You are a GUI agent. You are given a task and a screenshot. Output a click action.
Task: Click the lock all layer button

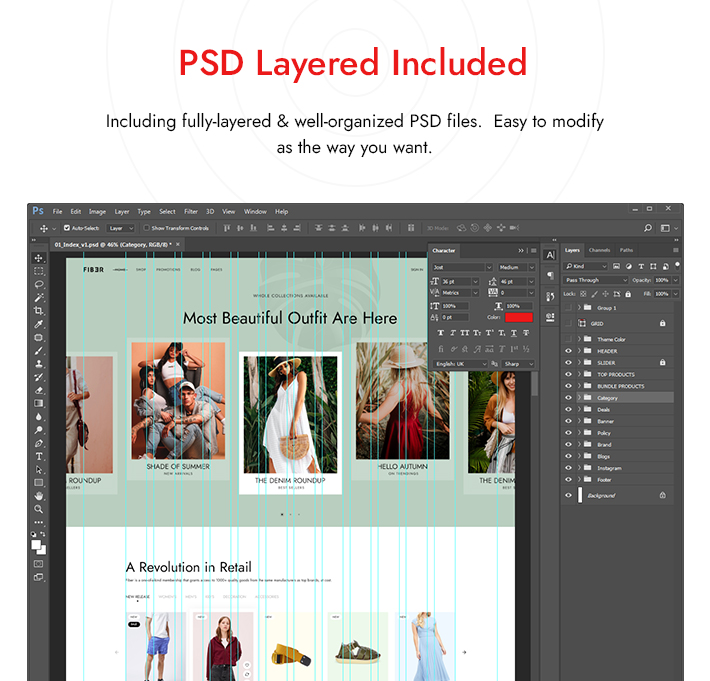click(x=628, y=294)
